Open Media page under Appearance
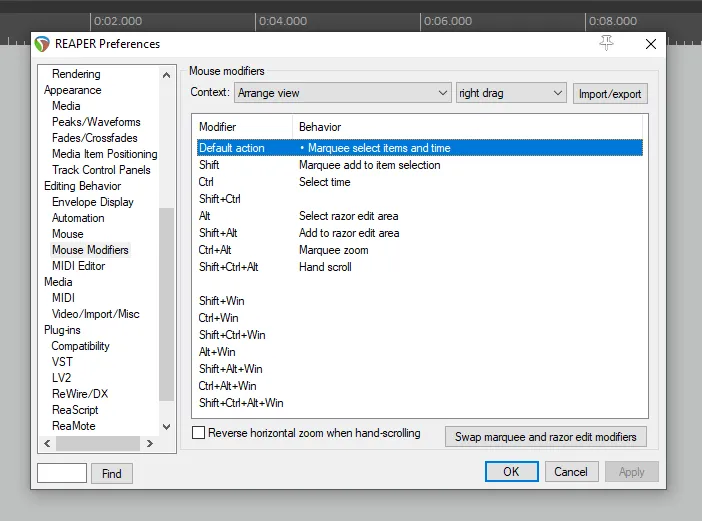 [x=66, y=106]
